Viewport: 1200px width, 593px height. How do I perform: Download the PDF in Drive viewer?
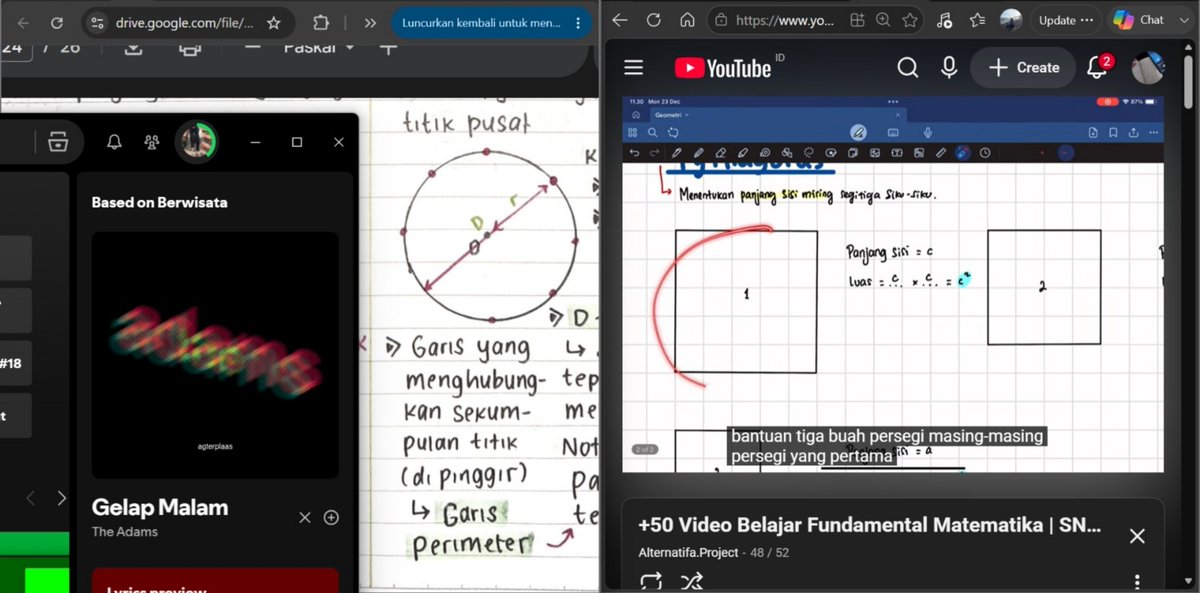(133, 48)
